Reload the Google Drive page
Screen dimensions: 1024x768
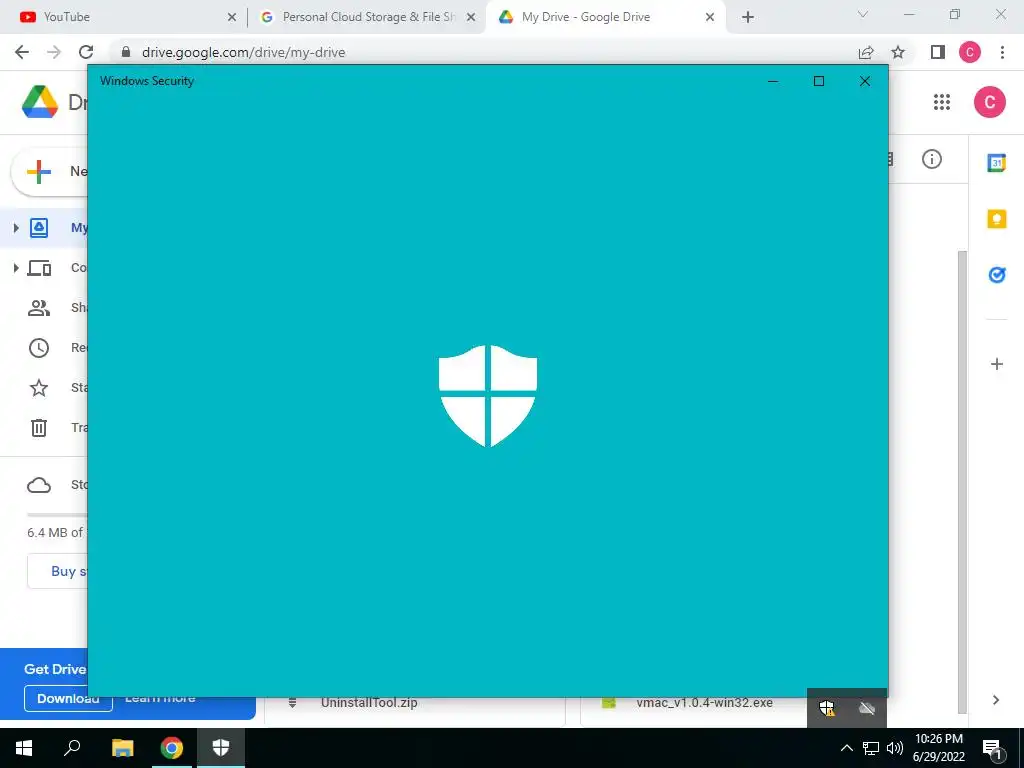[86, 52]
